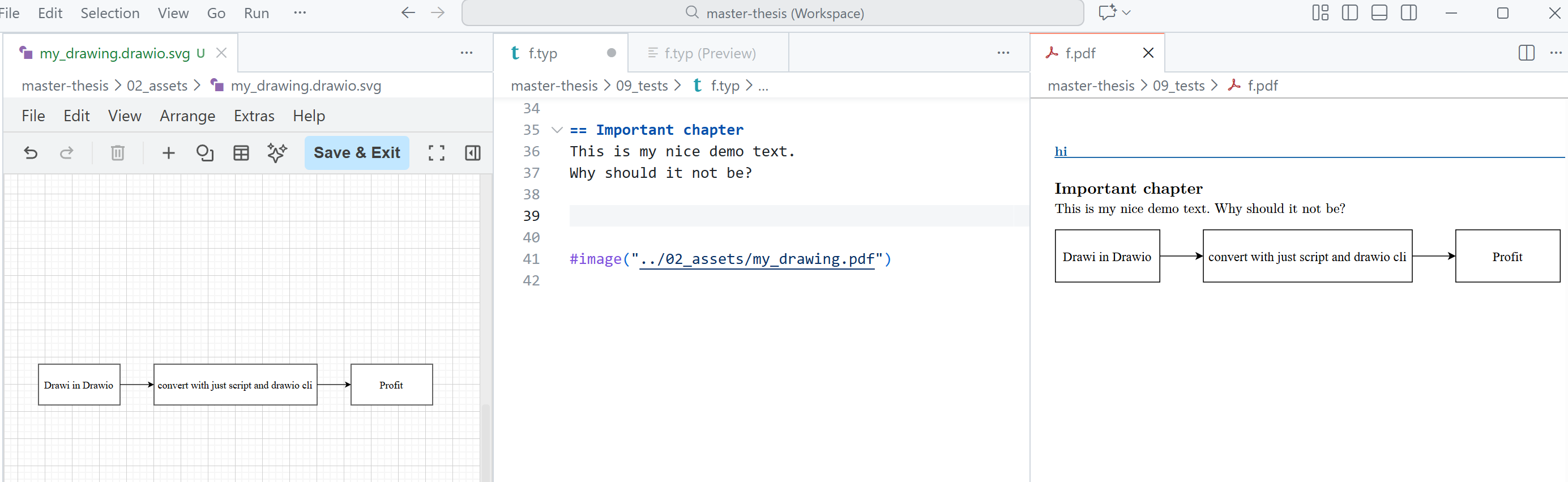Open the Arrange menu in draw.io
Viewport: 1568px width, 482px height.
[187, 116]
